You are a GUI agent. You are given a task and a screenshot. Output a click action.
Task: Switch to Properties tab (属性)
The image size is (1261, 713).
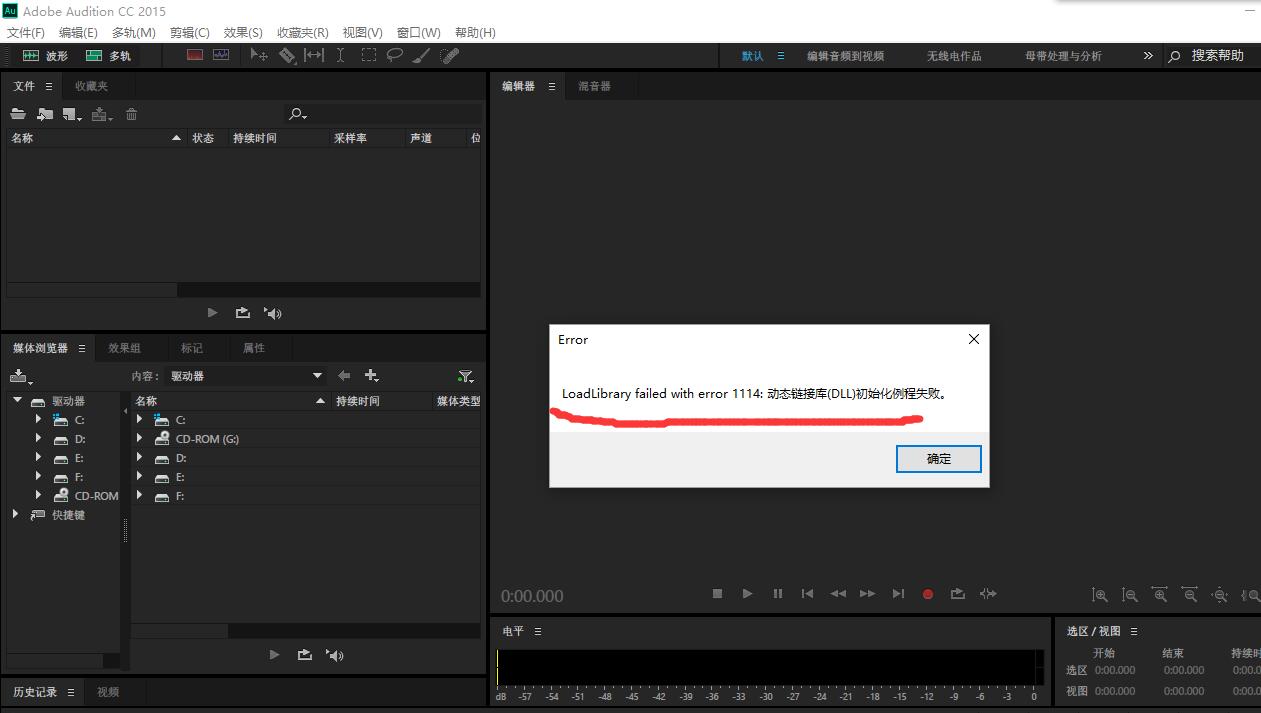254,348
